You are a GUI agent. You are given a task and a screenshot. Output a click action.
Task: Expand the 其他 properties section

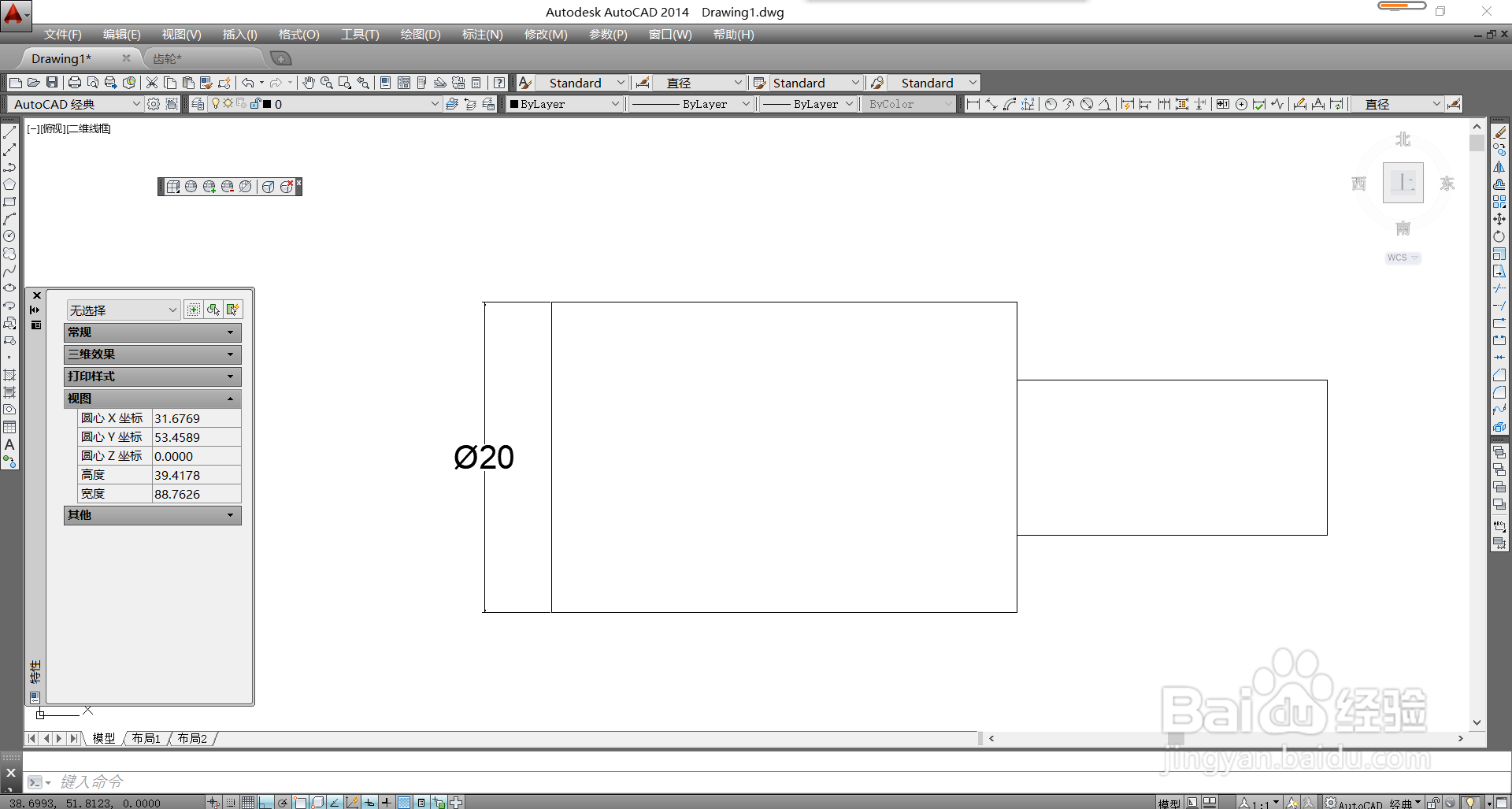152,515
